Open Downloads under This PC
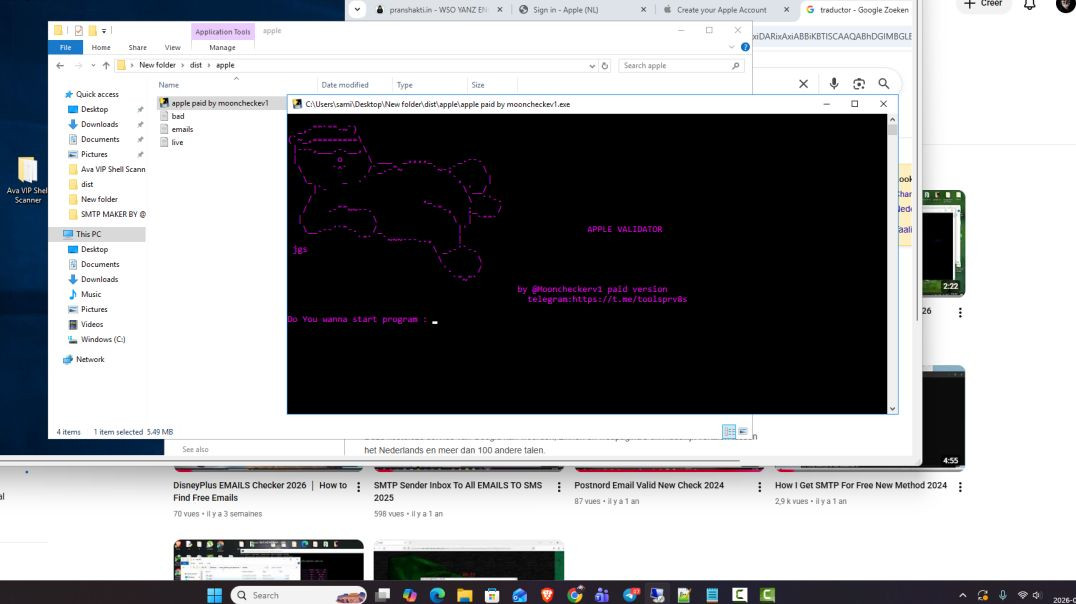The height and width of the screenshot is (604, 1076). [99, 279]
